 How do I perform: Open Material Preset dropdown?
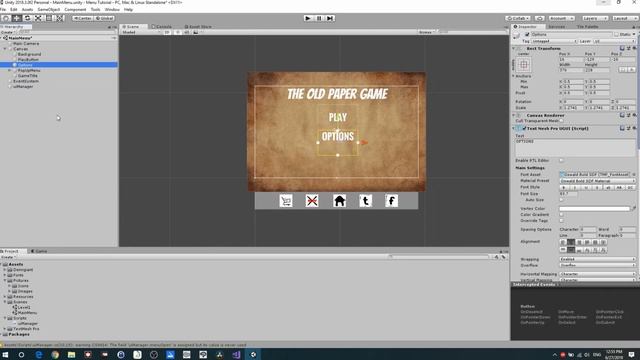click(598, 181)
